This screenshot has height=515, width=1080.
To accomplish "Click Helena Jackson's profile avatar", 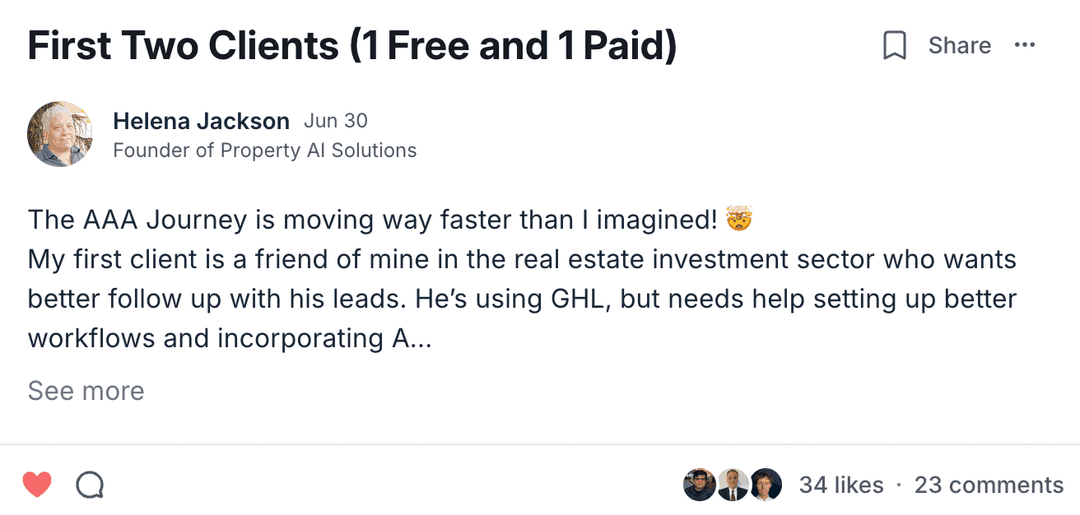I will click(x=60, y=134).
